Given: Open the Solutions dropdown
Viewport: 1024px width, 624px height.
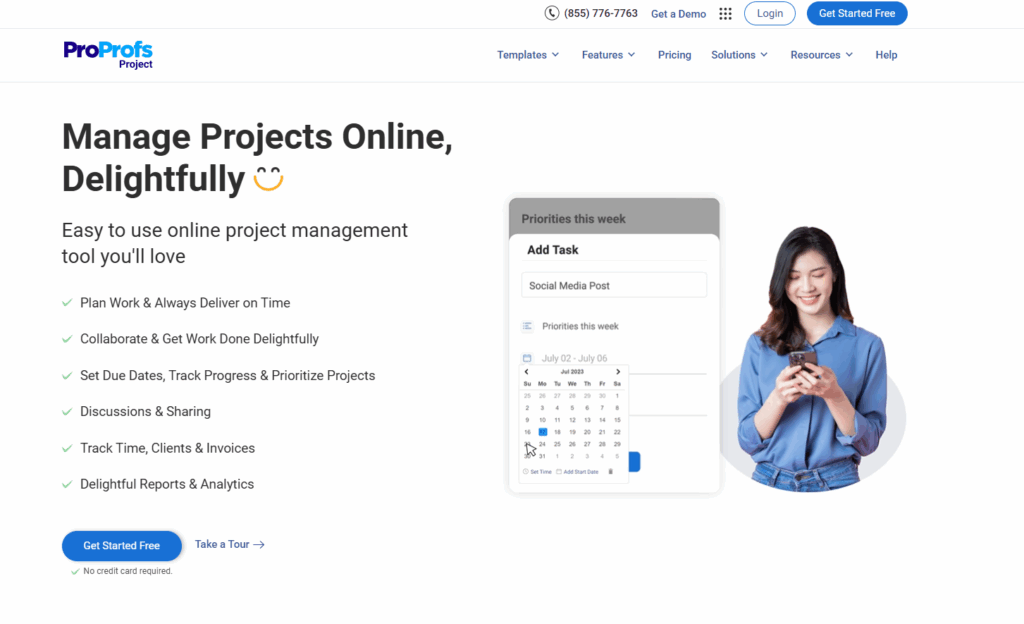Looking at the screenshot, I should click(x=739, y=55).
